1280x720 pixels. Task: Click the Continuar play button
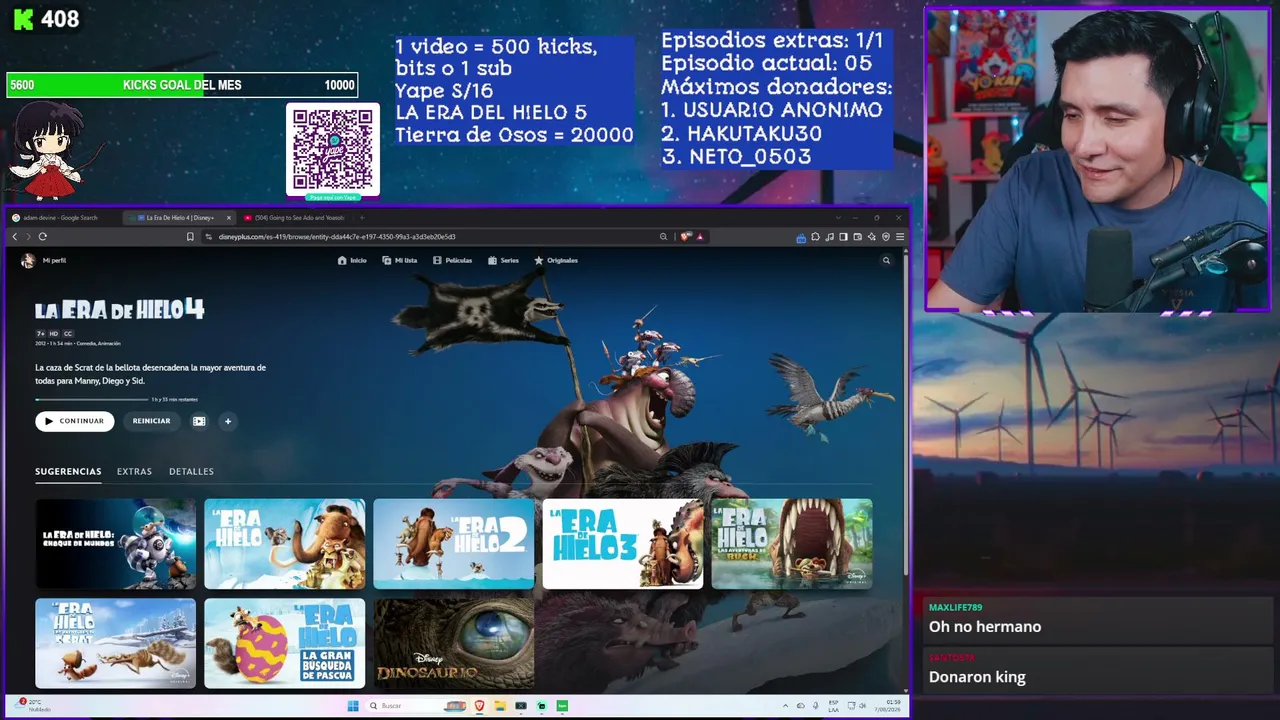(75, 421)
